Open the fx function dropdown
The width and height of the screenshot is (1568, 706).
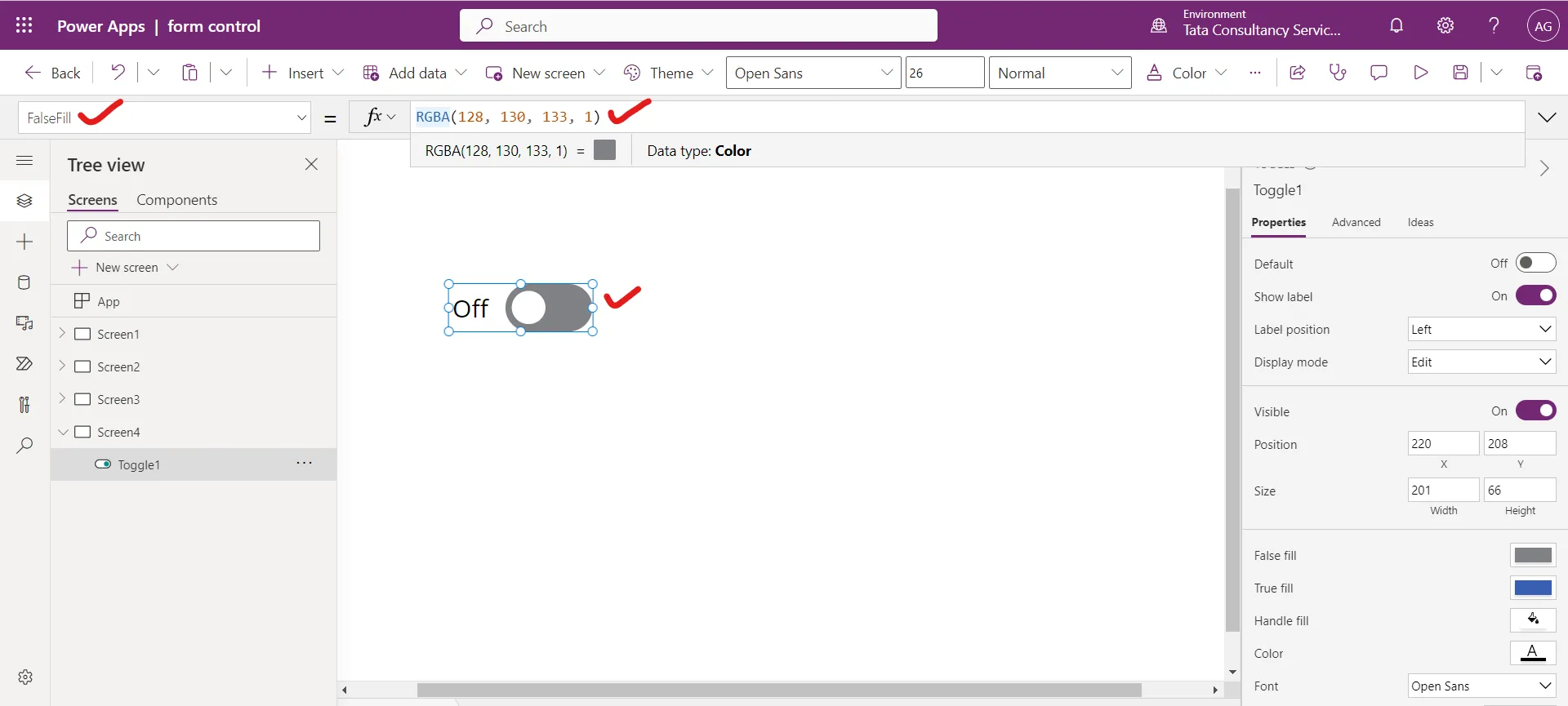380,117
